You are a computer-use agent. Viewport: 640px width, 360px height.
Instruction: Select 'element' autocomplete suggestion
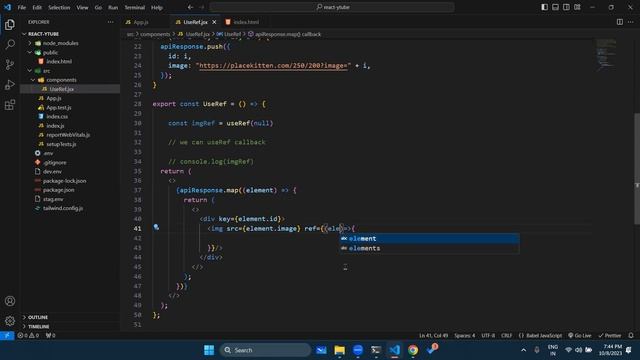429,238
